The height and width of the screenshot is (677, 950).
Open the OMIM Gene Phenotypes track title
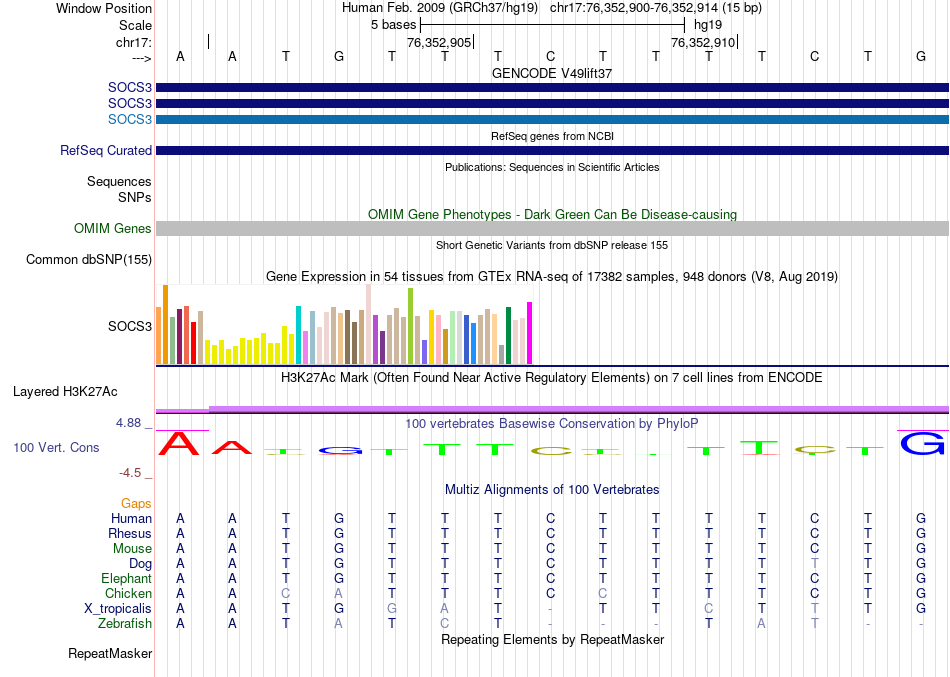pyautogui.click(x=552, y=215)
